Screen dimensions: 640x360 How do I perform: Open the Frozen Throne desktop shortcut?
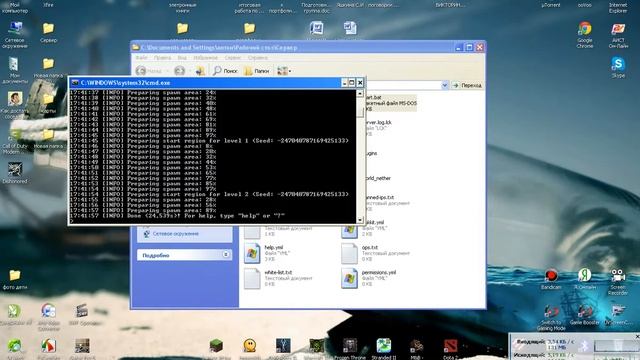350,349
